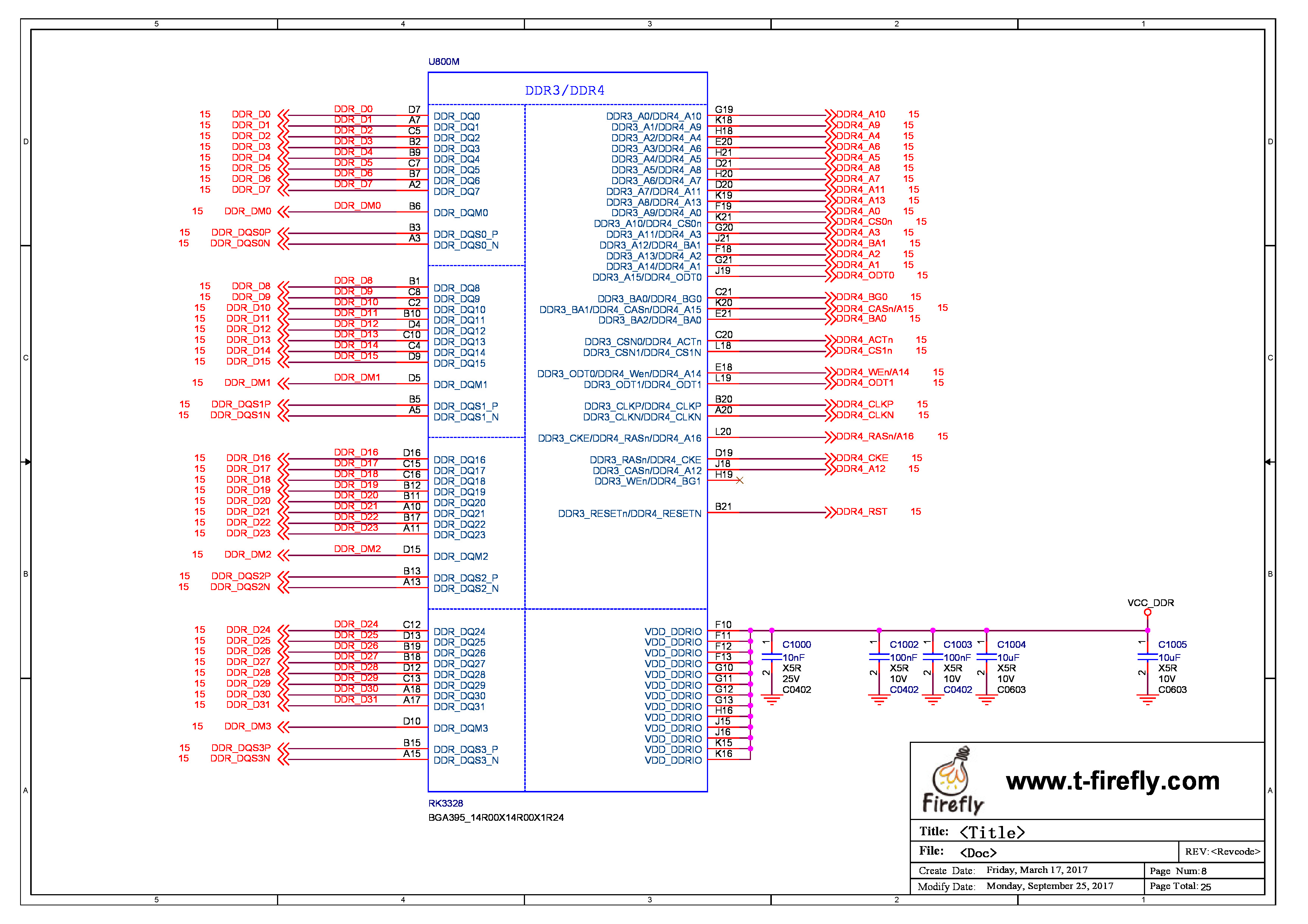Click the Title field placeholder
The image size is (1308, 924).
992,832
